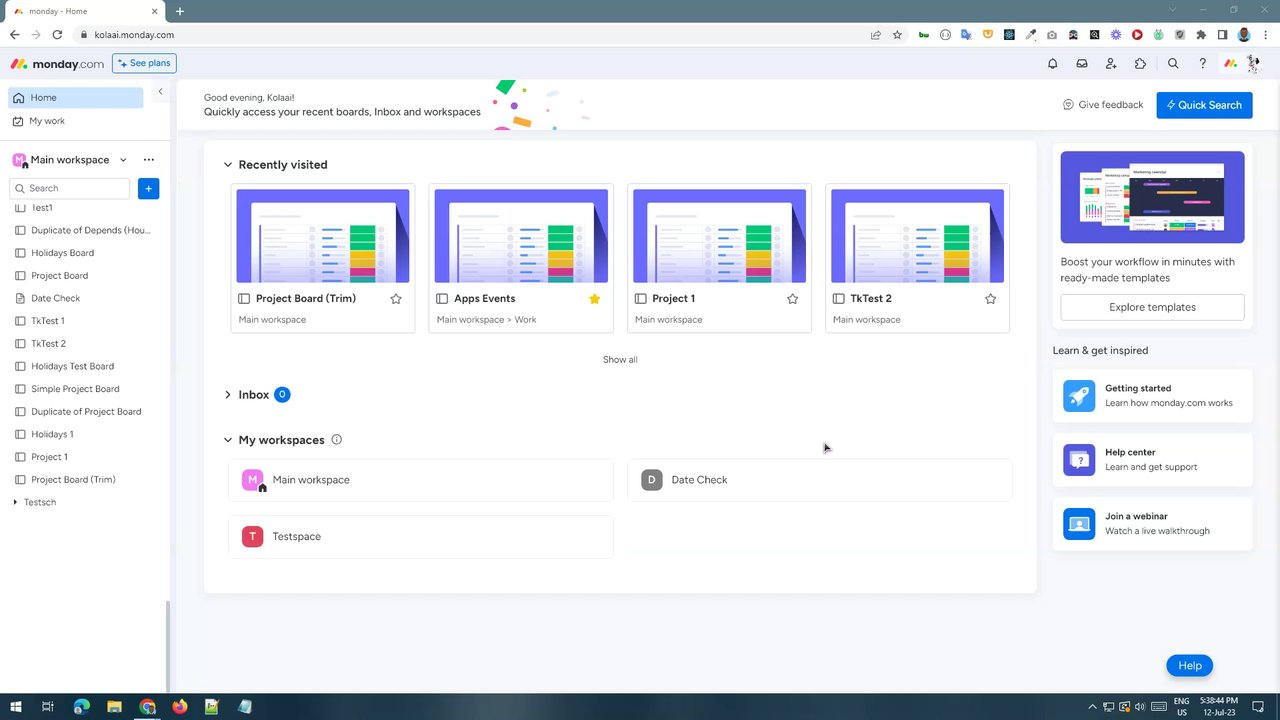Image resolution: width=1280 pixels, height=720 pixels.
Task: Click Date Check workspace D icon
Action: (652, 480)
